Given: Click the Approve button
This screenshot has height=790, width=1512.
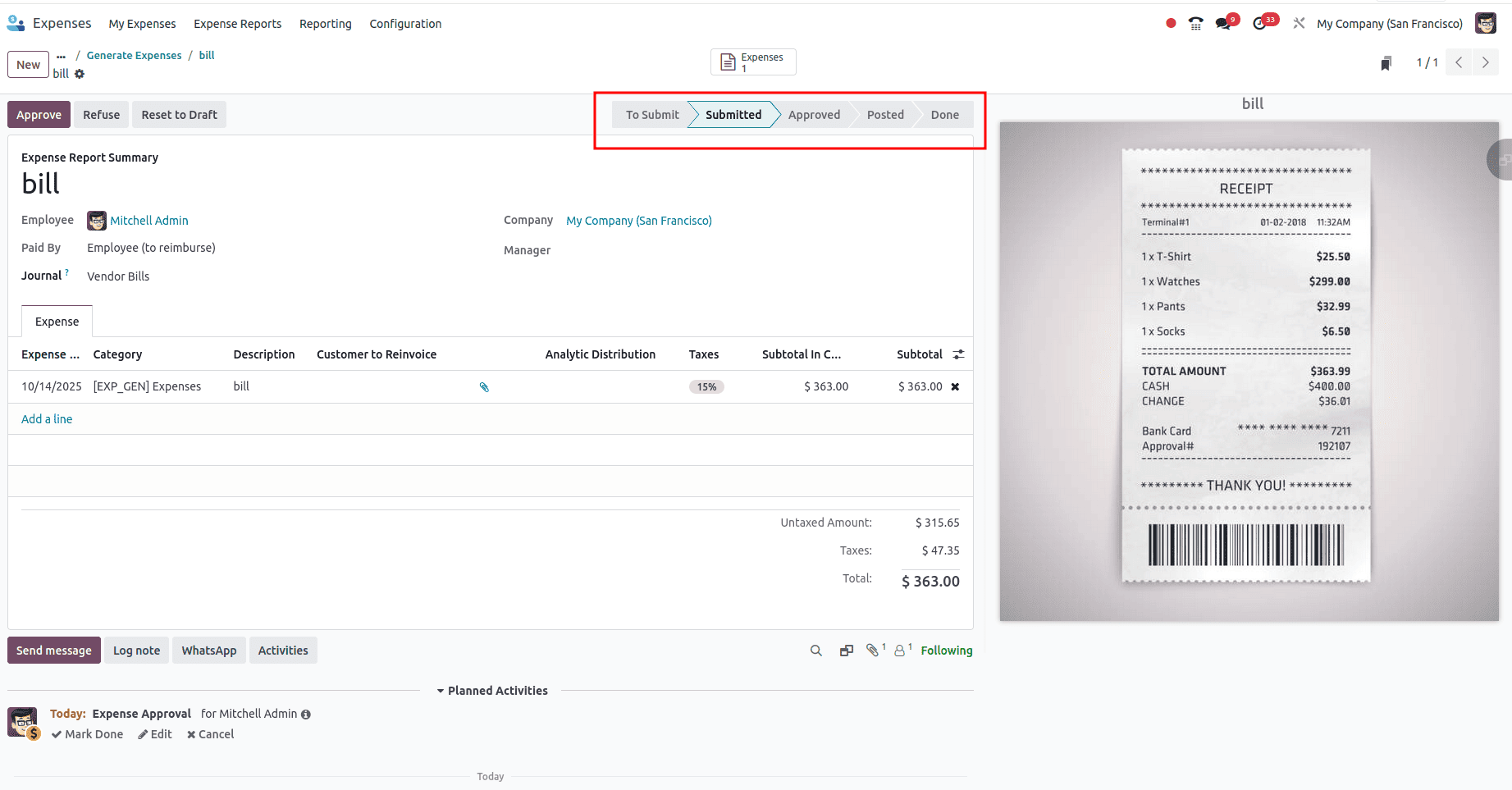Looking at the screenshot, I should [x=39, y=114].
